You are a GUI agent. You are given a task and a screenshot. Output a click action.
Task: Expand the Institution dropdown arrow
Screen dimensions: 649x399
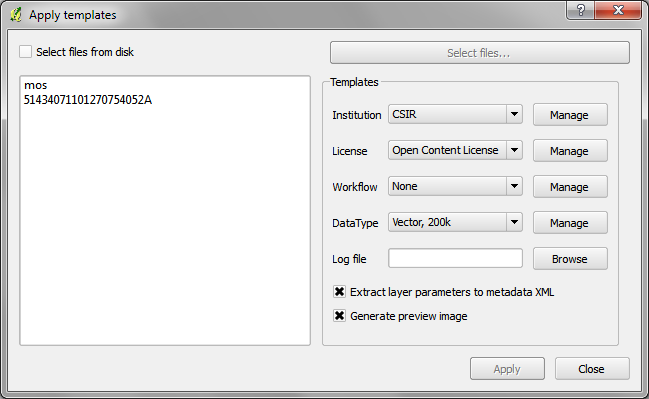tap(514, 114)
